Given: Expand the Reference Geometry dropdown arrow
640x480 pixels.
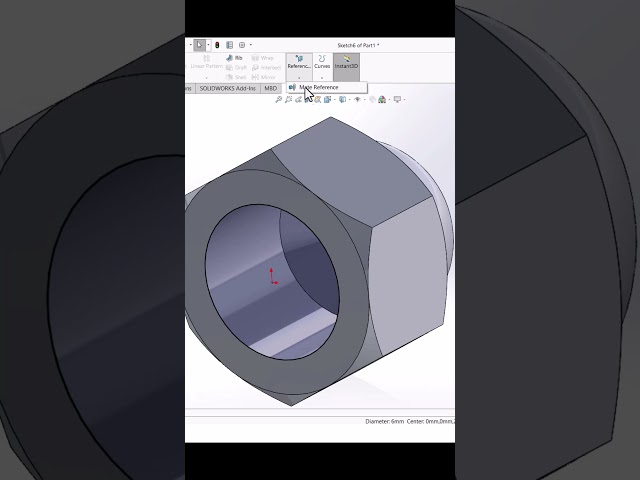Looking at the screenshot, I should [299, 78].
